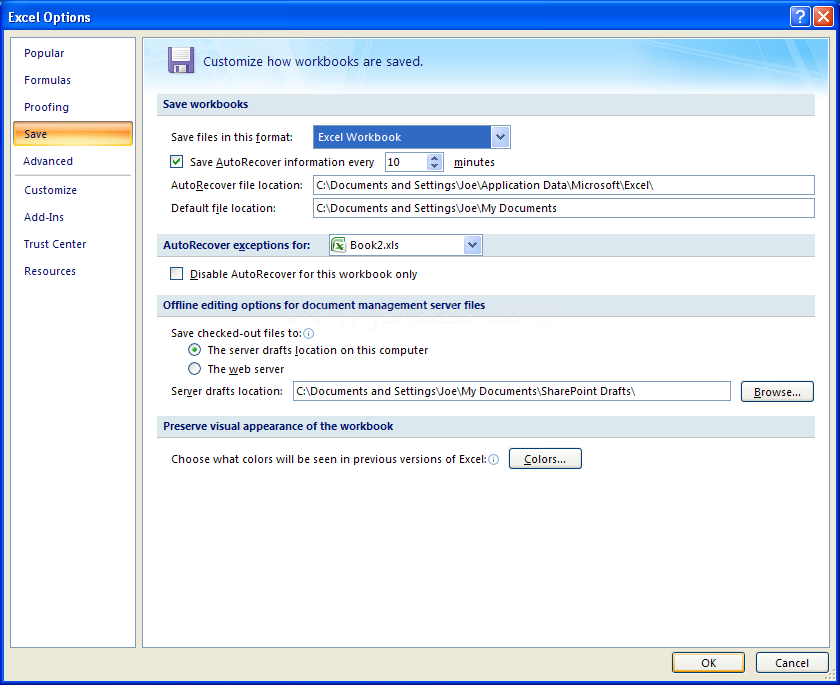
Task: Click the Offline editing options heading
Action: [x=324, y=305]
